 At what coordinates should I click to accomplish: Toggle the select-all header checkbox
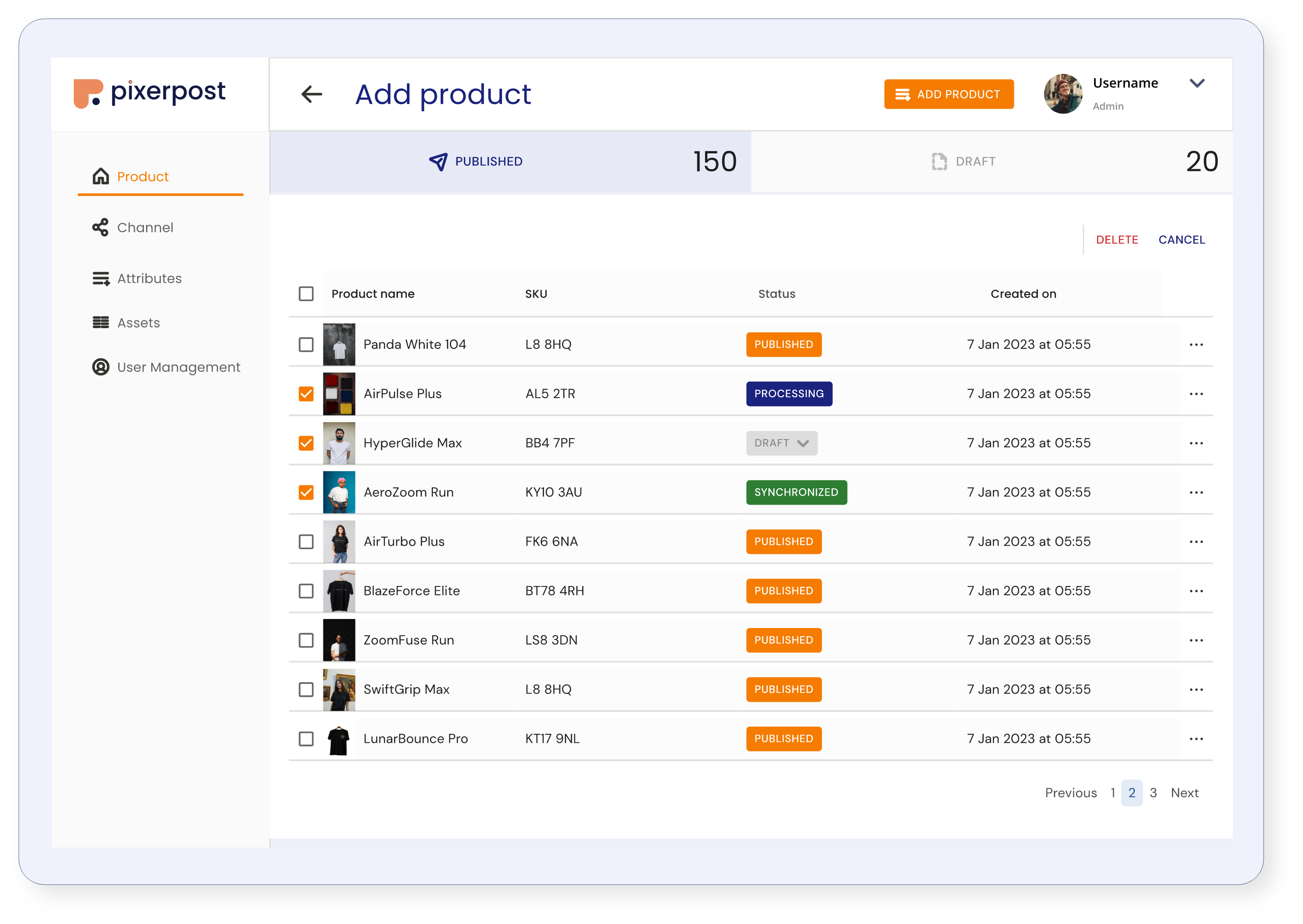pos(306,293)
